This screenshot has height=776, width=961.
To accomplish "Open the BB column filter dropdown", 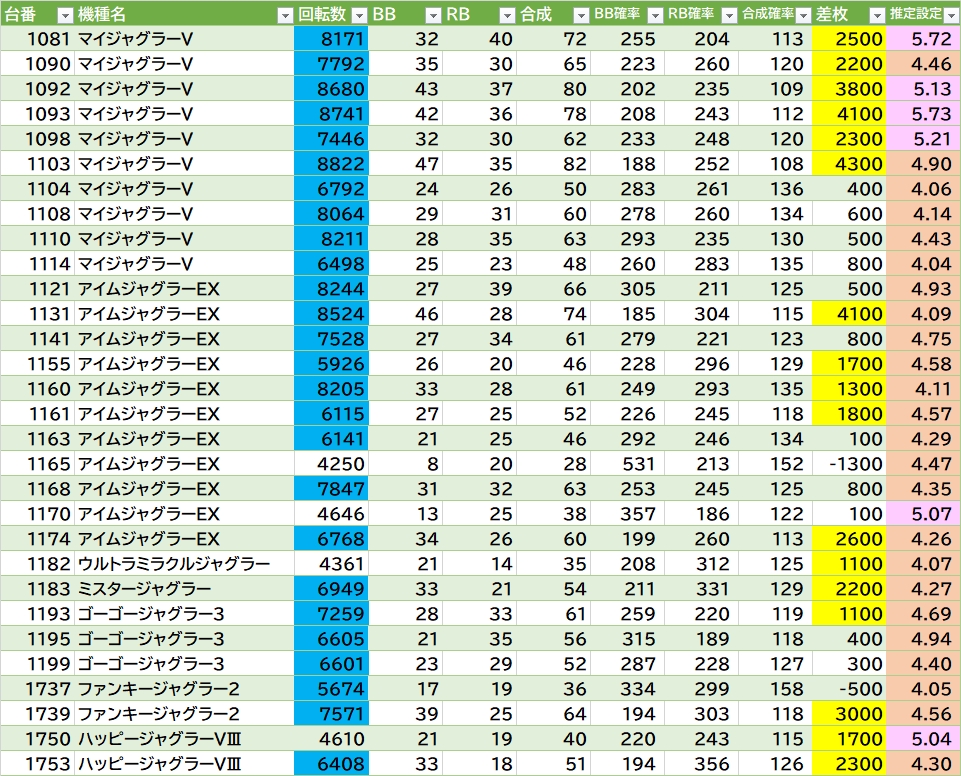I will click(x=433, y=15).
